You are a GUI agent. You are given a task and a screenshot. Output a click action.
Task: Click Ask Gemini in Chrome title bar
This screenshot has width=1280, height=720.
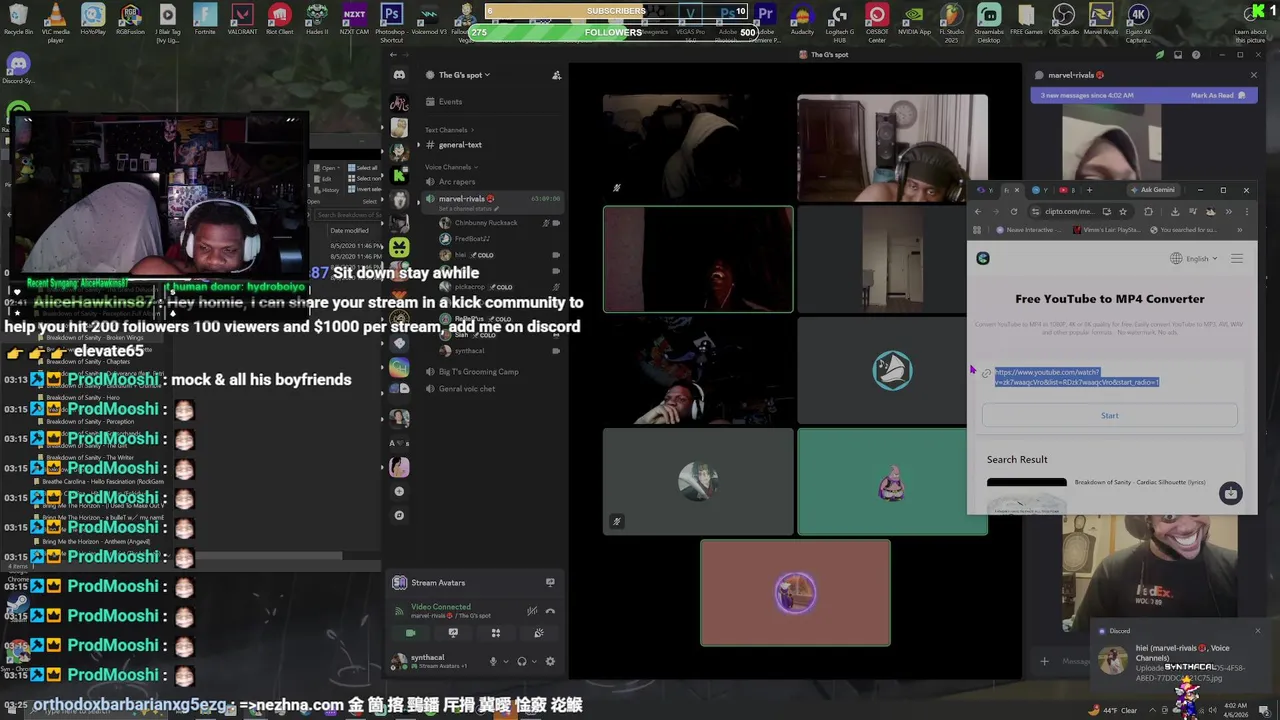click(x=1152, y=190)
